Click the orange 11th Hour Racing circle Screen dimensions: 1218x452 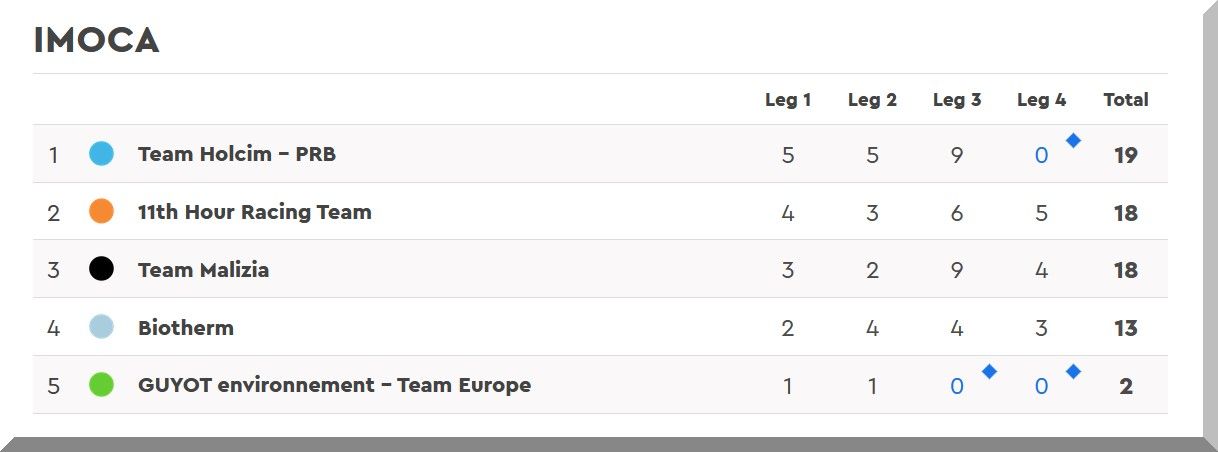(x=101, y=212)
